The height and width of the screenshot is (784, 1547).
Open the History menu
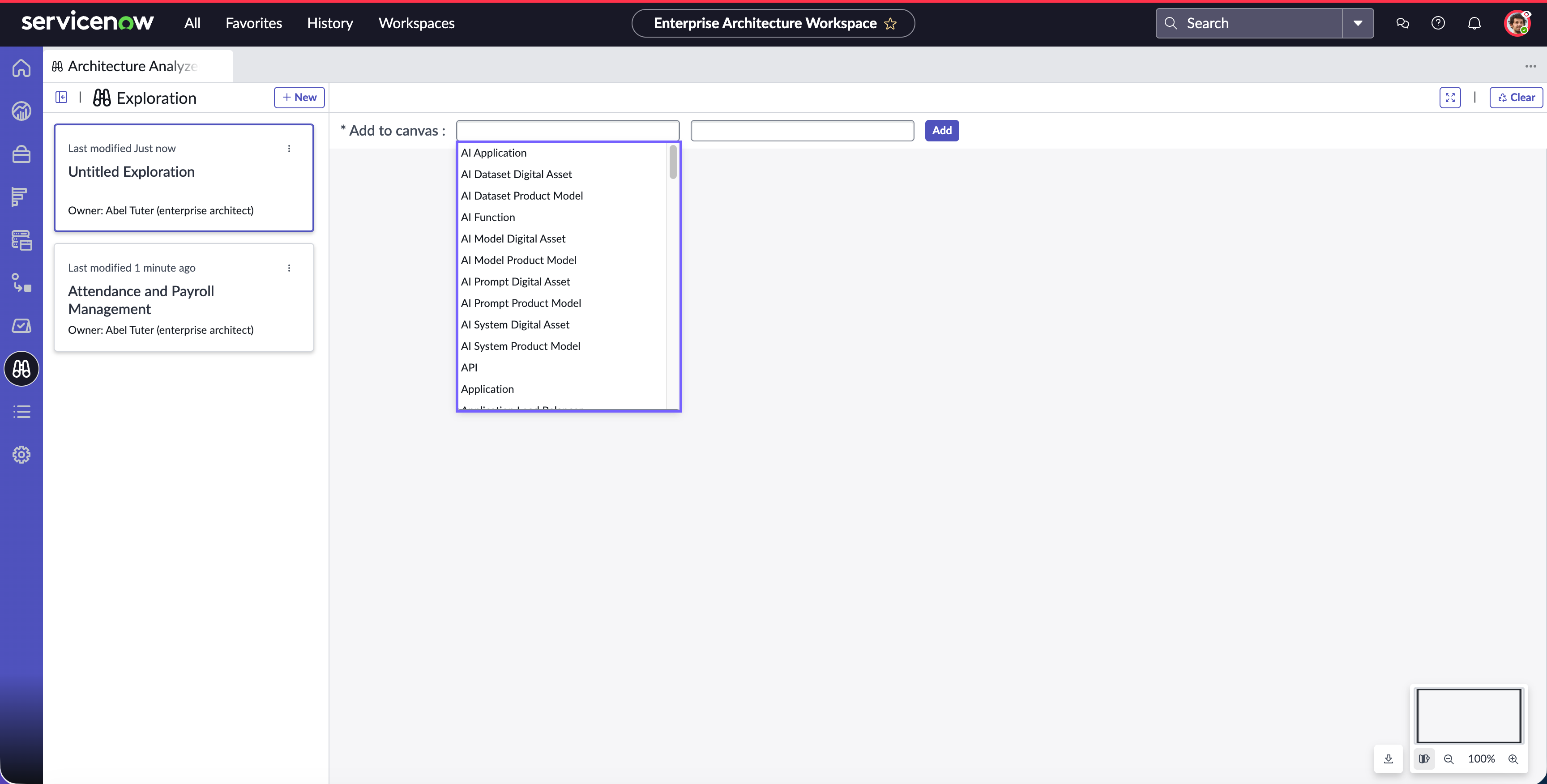(x=330, y=23)
